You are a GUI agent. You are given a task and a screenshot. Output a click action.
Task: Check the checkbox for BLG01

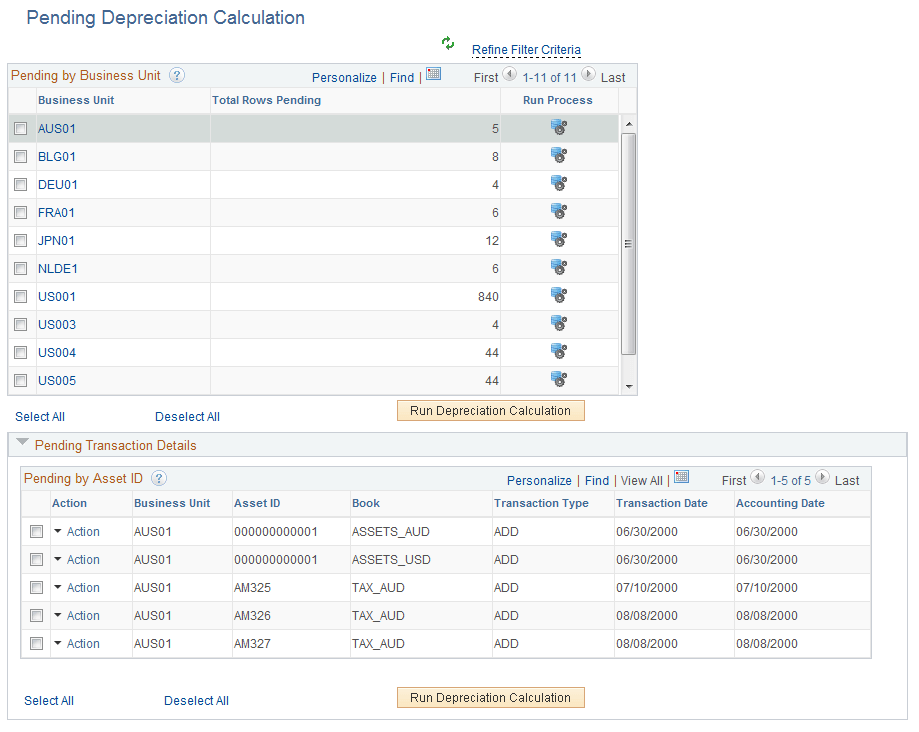(x=21, y=156)
